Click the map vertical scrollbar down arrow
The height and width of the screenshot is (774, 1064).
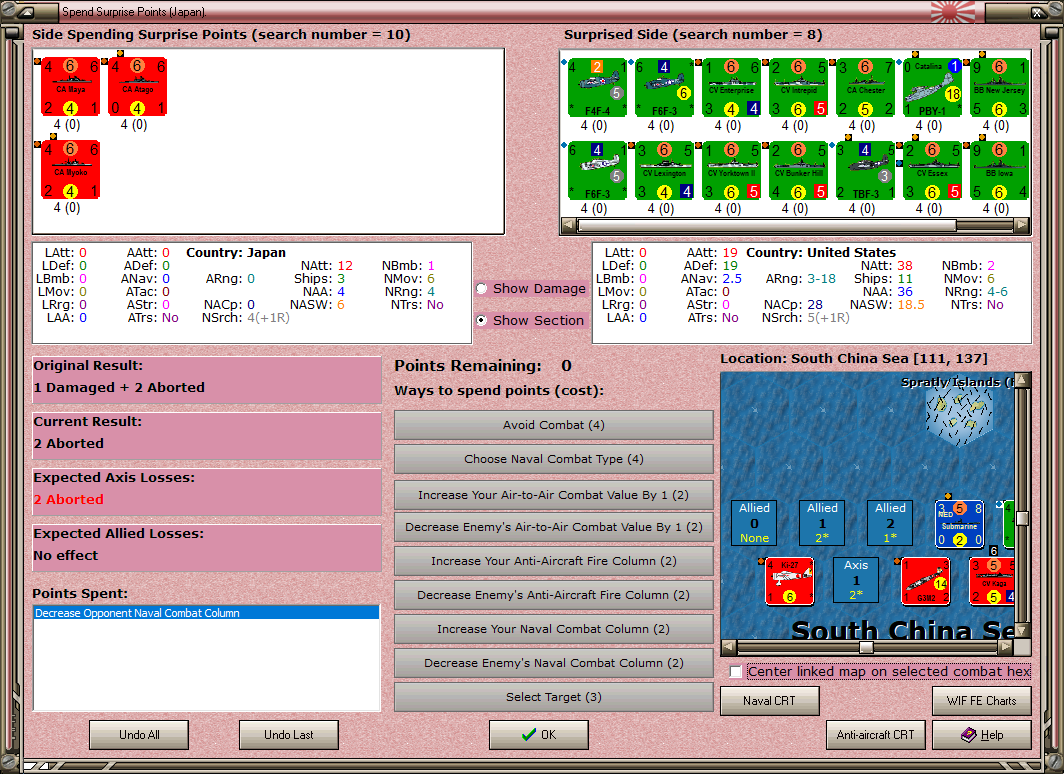pos(1023,630)
